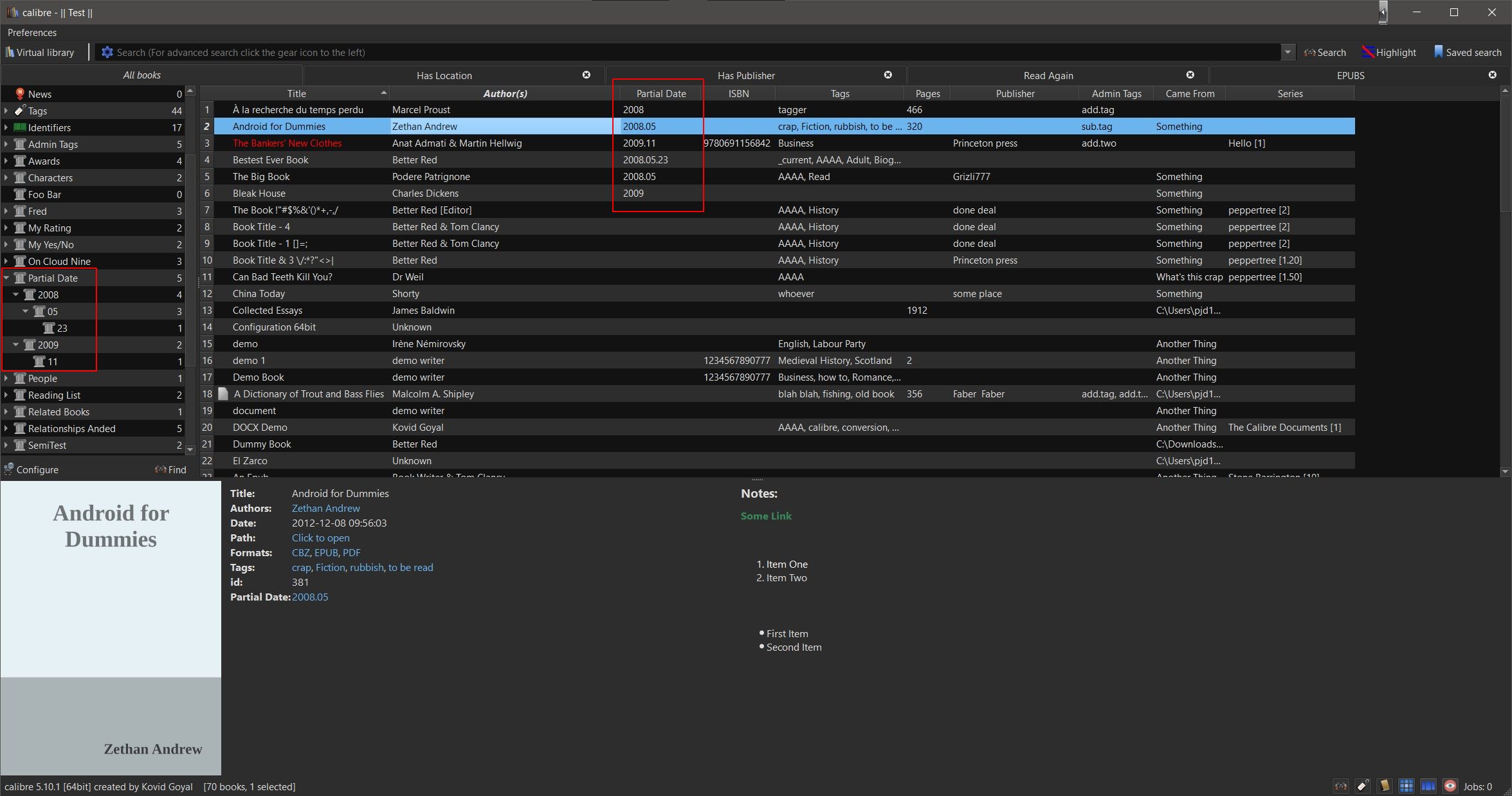Viewport: 1512px width, 796px height.
Task: Open the search history dropdown arrow
Action: (1288, 52)
